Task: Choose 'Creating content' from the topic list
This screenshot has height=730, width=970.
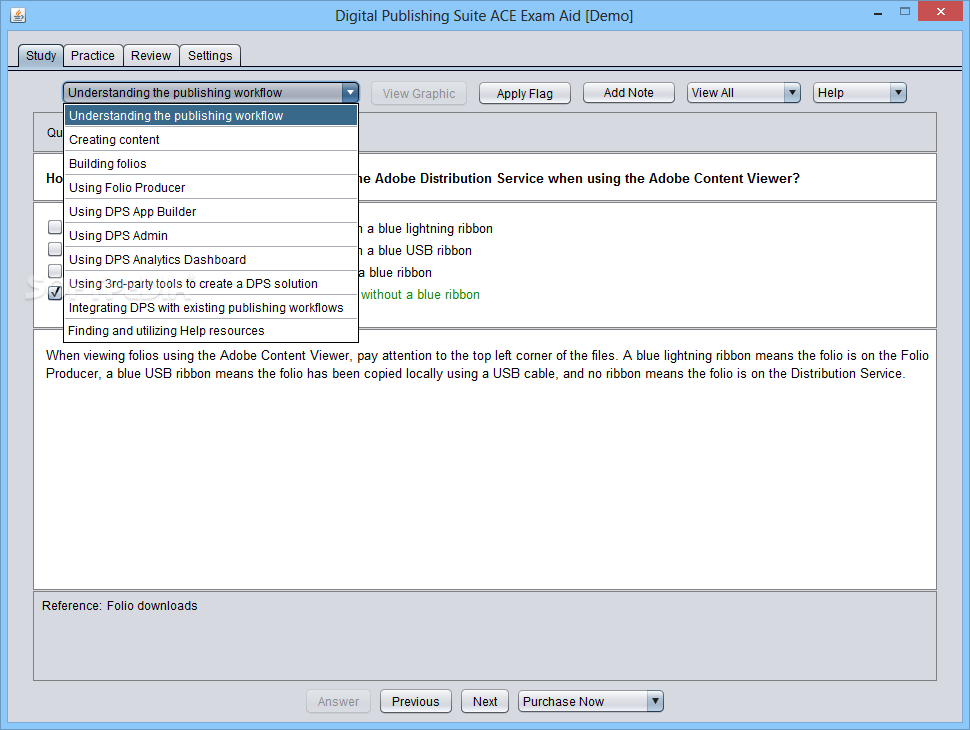Action: (211, 140)
